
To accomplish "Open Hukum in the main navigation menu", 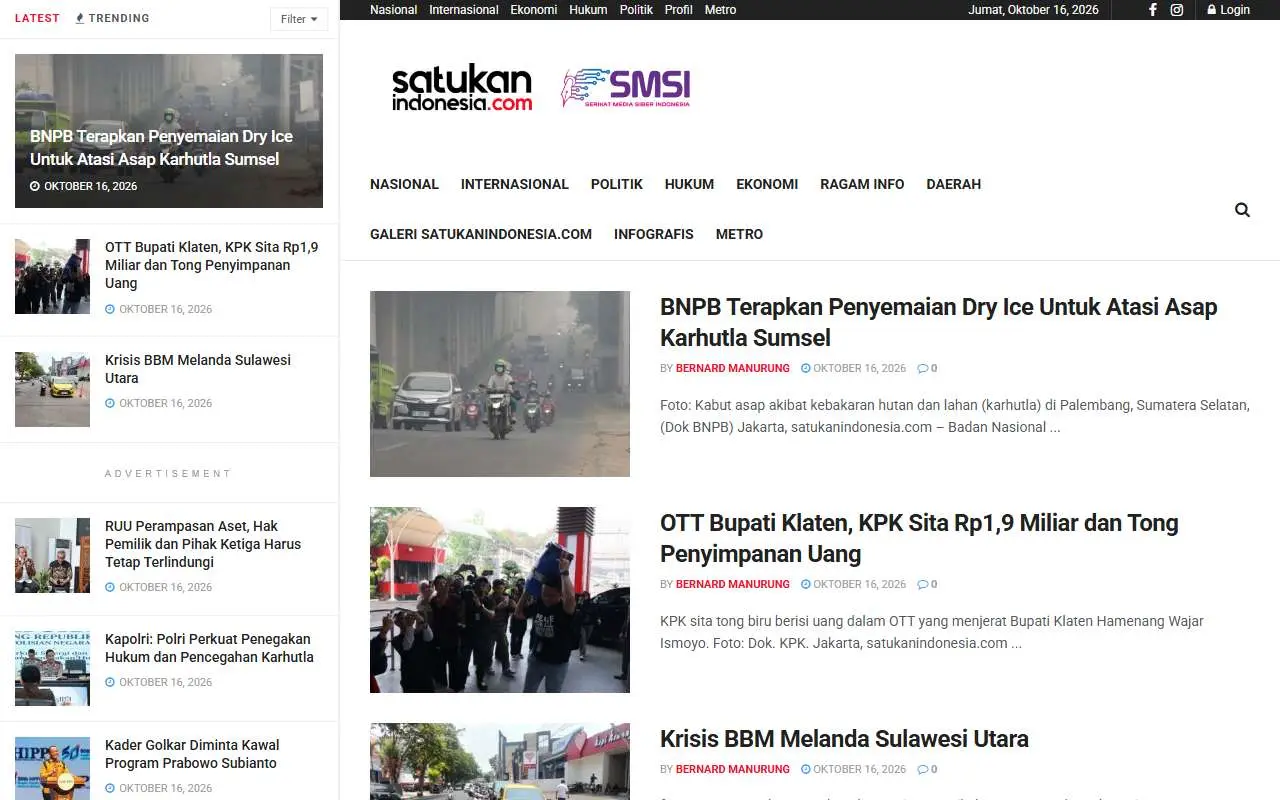I will click(689, 184).
